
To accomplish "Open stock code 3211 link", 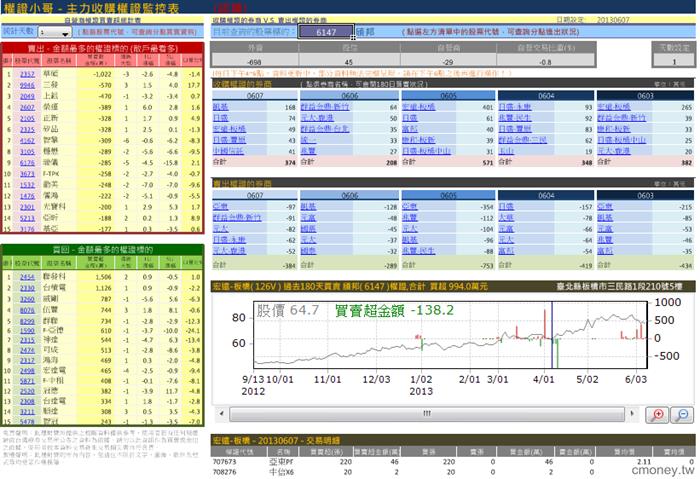I will [27, 412].
